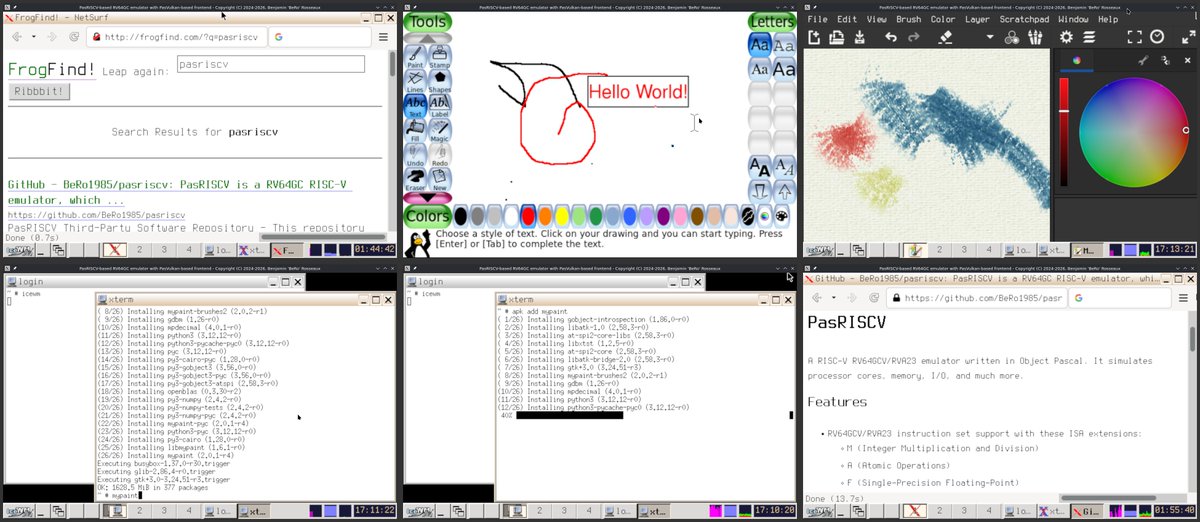Click MyPaint new canvas icon
The image size is (1200, 522).
point(814,37)
